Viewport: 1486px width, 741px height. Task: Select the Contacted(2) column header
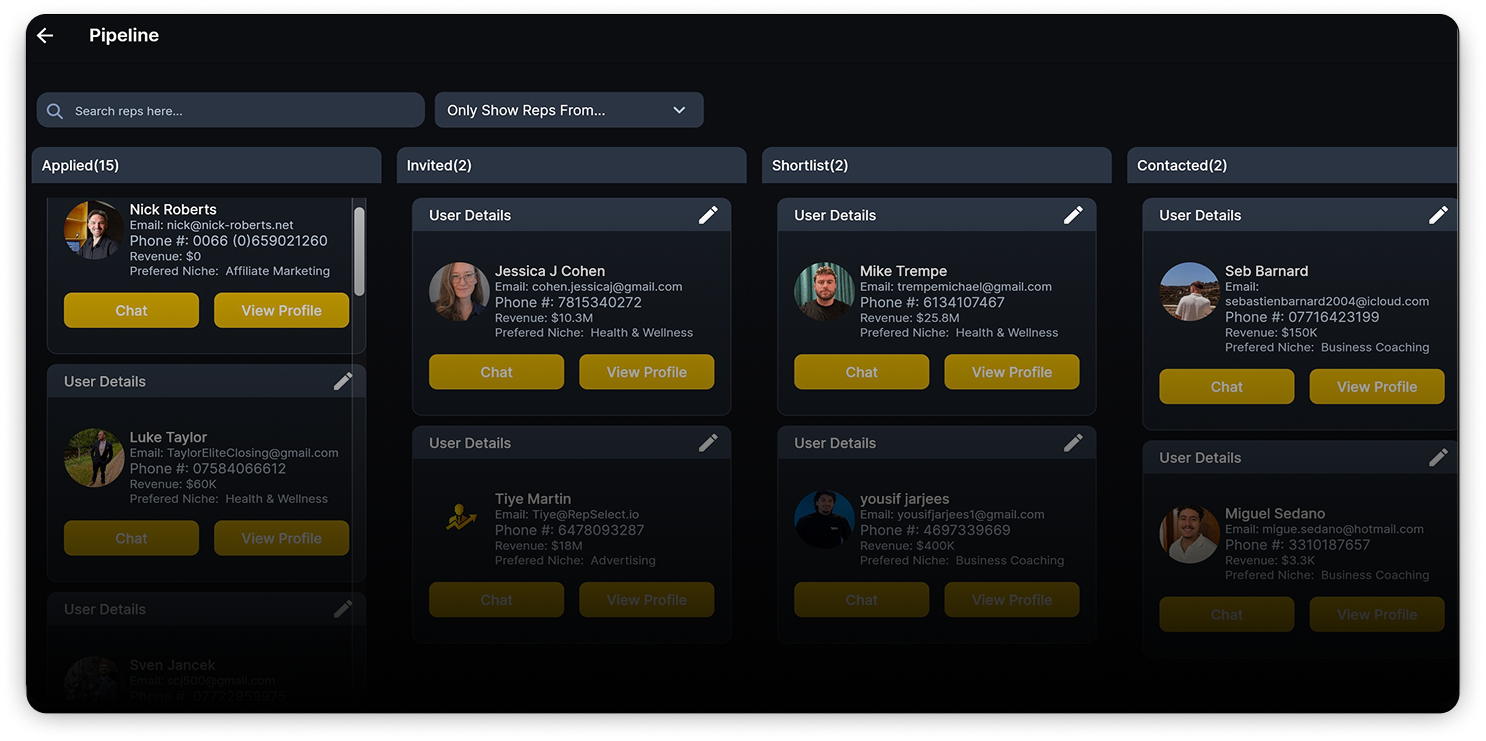click(x=1292, y=165)
